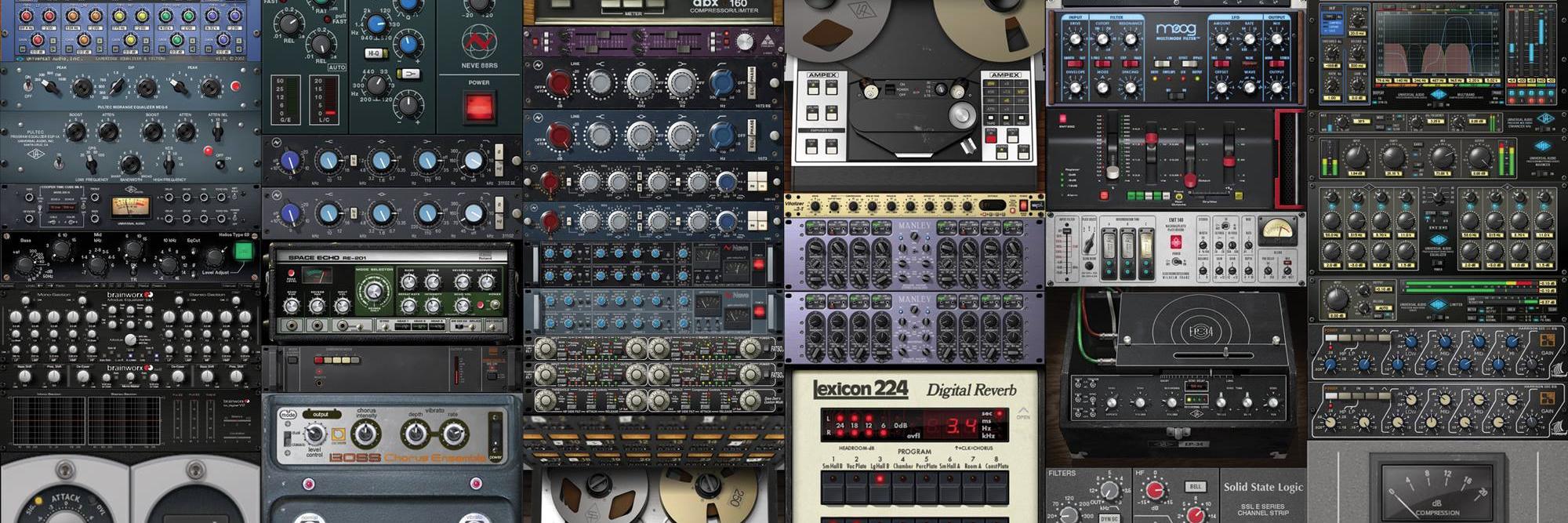
Task: Expand the Lexicon 224 OPEN chevron
Action: 1023,412
